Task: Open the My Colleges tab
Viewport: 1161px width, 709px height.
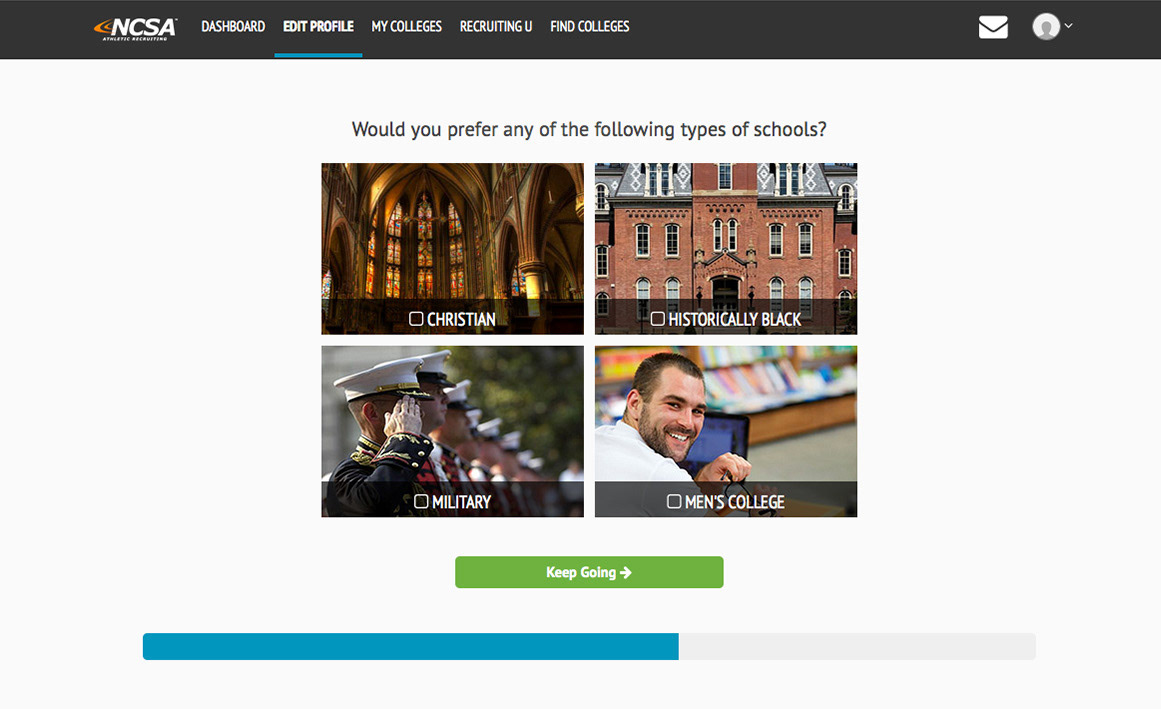Action: point(406,27)
